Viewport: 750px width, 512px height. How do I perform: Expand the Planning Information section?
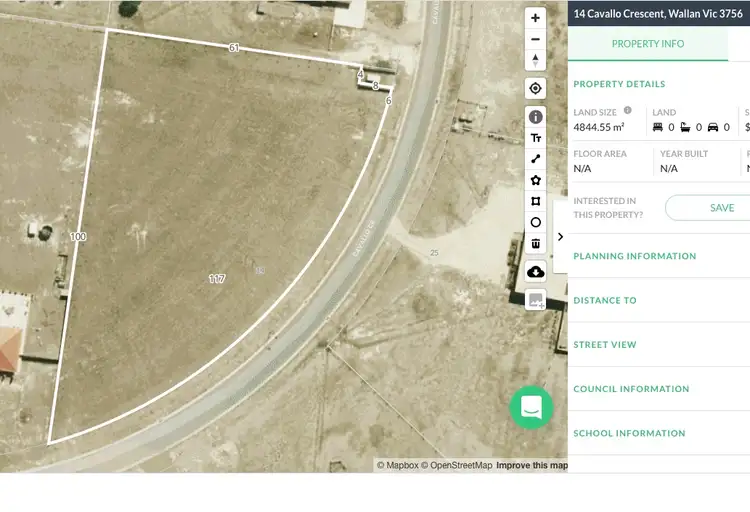click(x=635, y=256)
